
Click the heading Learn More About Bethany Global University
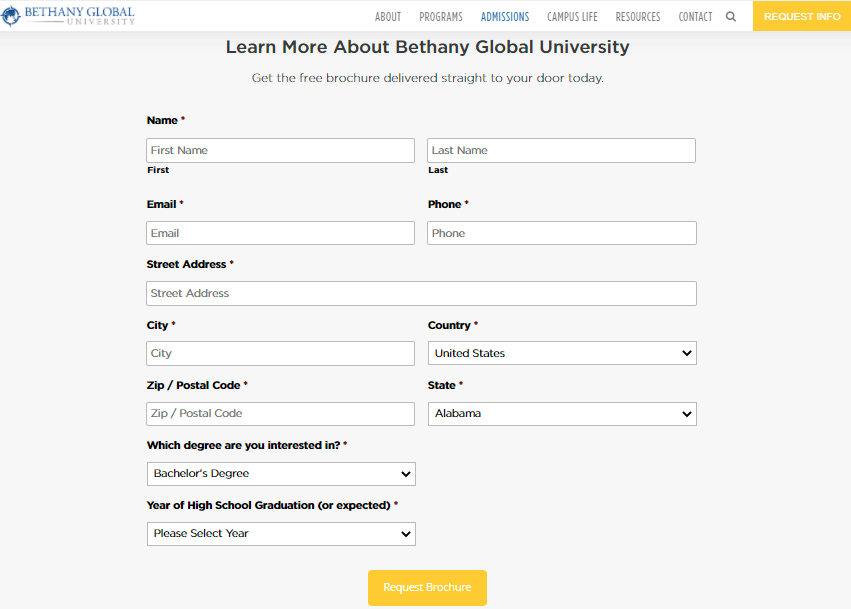tap(428, 47)
